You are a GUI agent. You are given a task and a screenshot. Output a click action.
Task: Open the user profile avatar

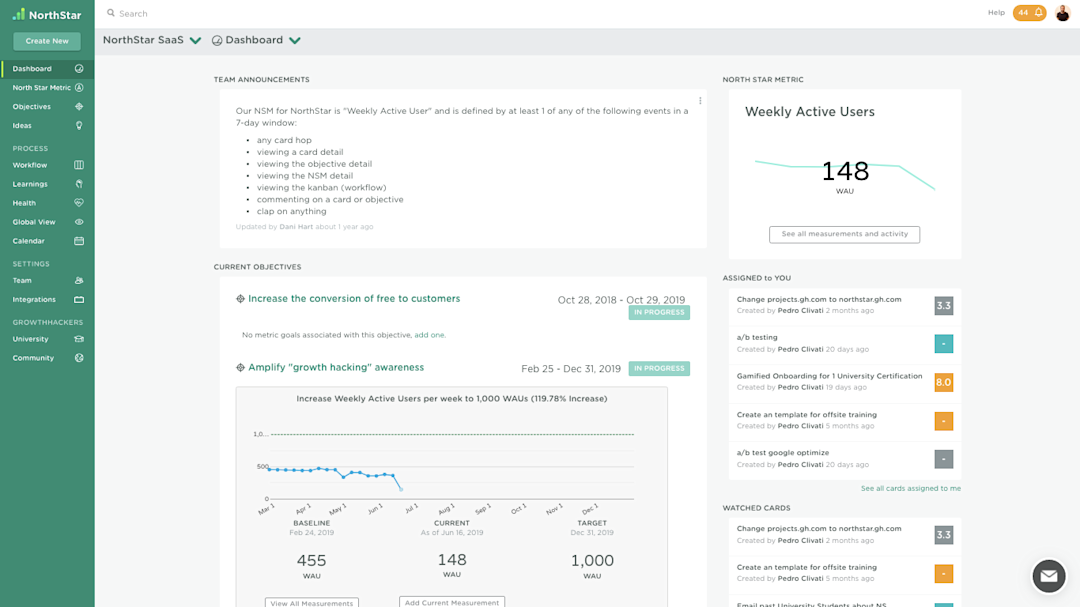click(x=1062, y=12)
